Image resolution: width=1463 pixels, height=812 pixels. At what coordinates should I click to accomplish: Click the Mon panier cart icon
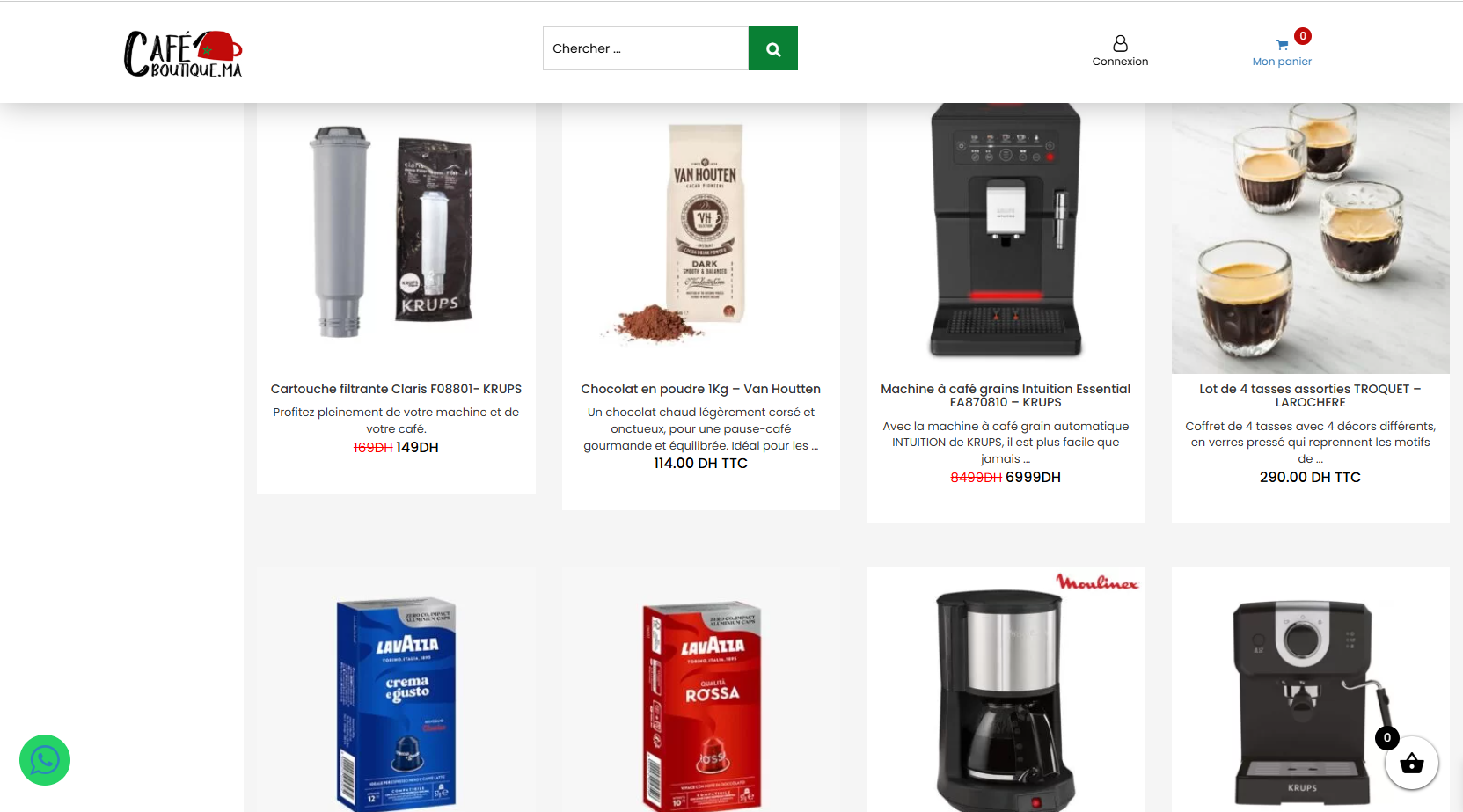click(x=1282, y=45)
